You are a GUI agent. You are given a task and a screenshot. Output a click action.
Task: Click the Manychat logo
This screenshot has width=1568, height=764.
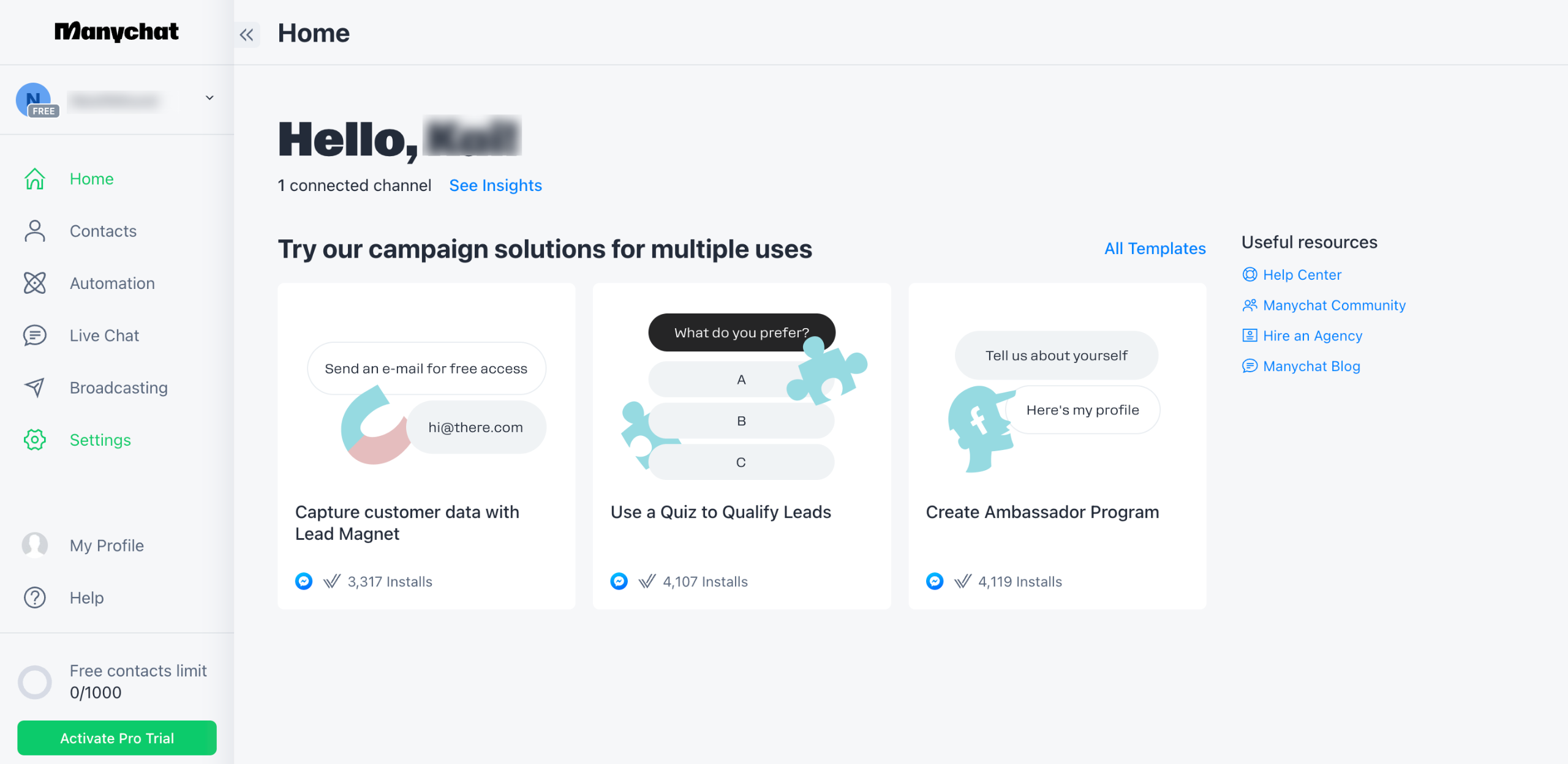tap(116, 32)
